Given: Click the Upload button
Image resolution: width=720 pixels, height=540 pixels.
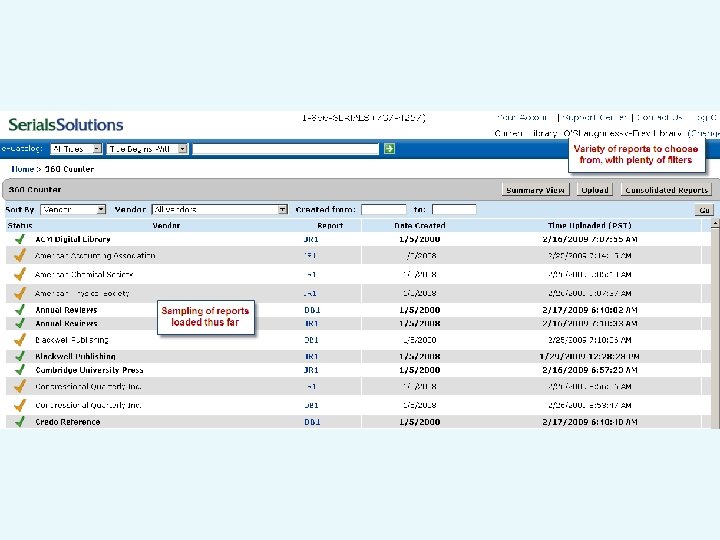Looking at the screenshot, I should tap(595, 190).
